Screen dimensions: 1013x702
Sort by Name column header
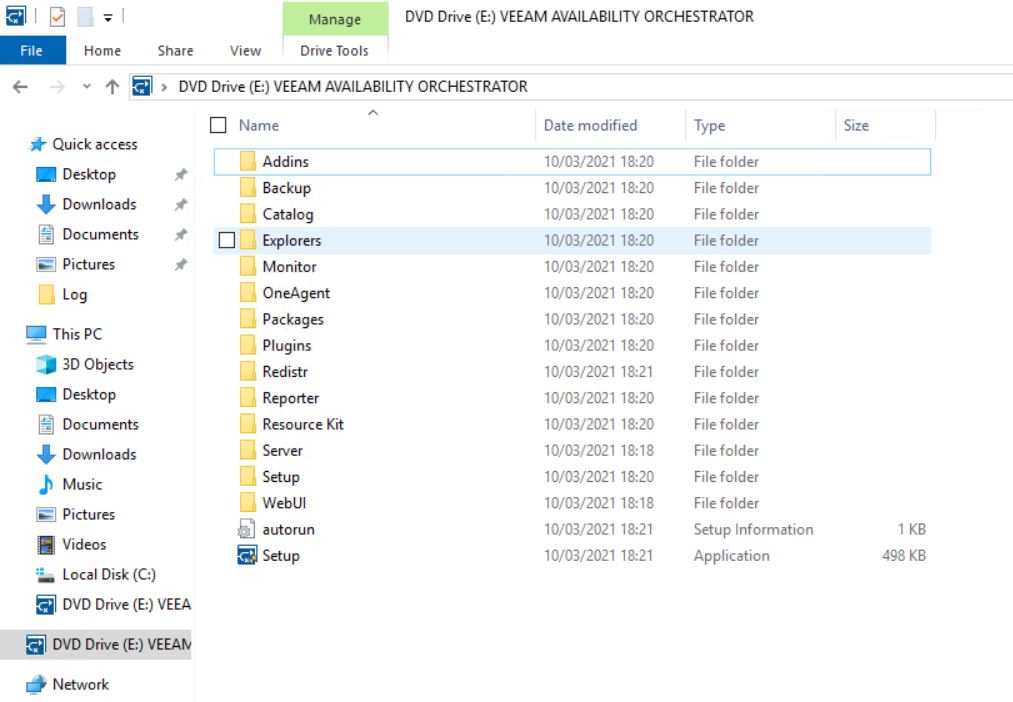click(x=258, y=125)
